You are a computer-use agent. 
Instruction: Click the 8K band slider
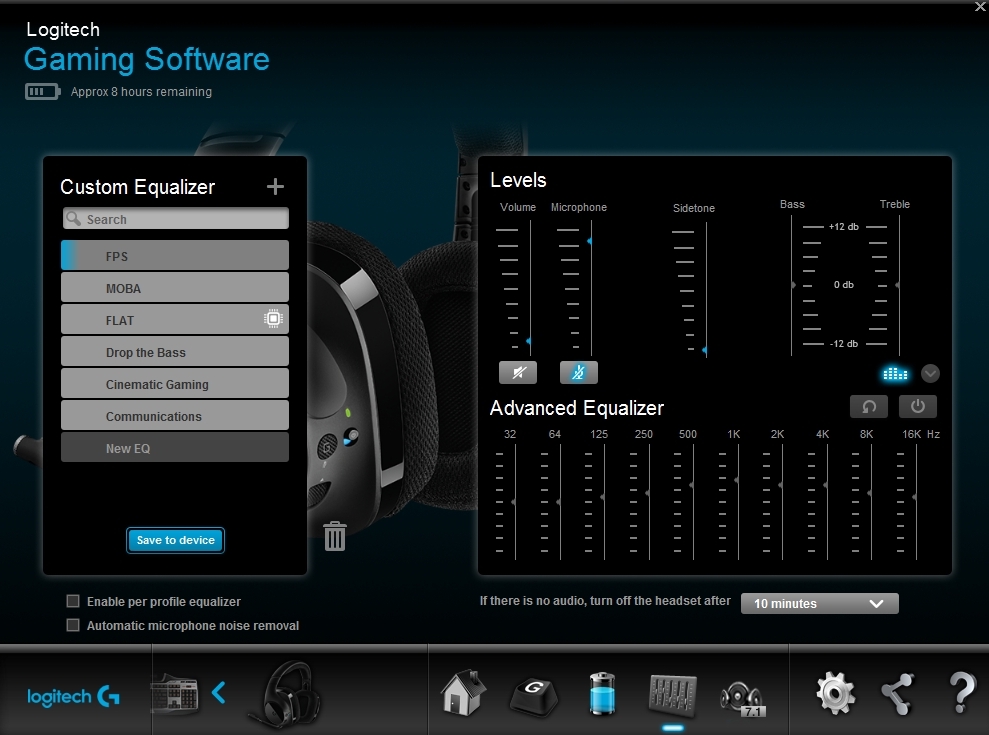(x=870, y=493)
